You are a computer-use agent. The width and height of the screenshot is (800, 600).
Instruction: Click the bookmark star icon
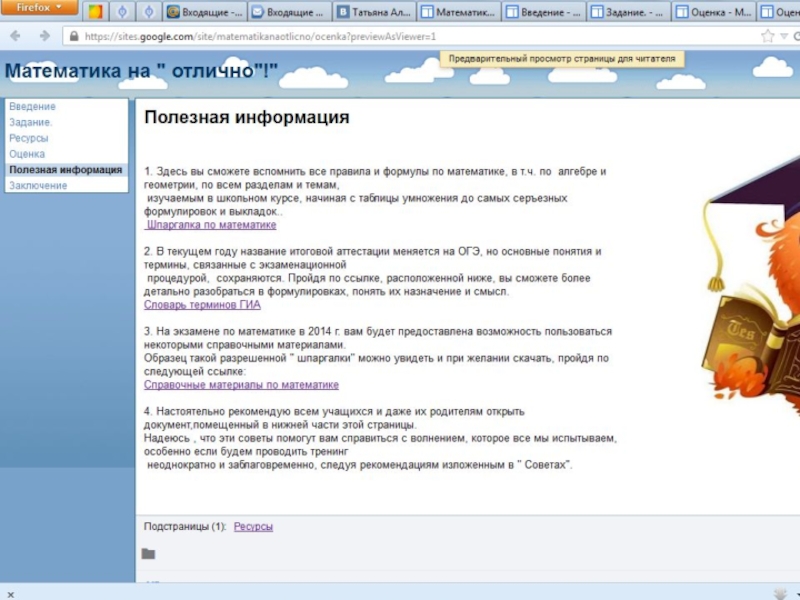click(767, 36)
